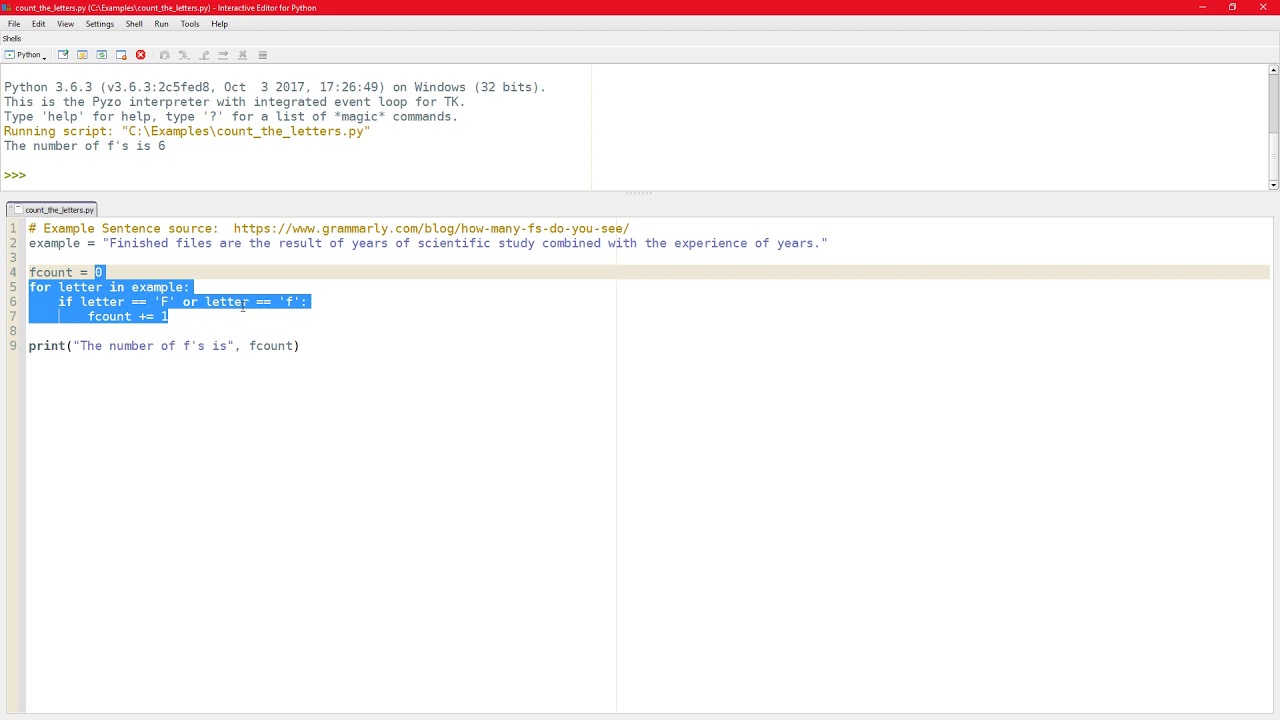Viewport: 1280px width, 720px height.
Task: Click the debug stack frames icon
Action: click(263, 55)
